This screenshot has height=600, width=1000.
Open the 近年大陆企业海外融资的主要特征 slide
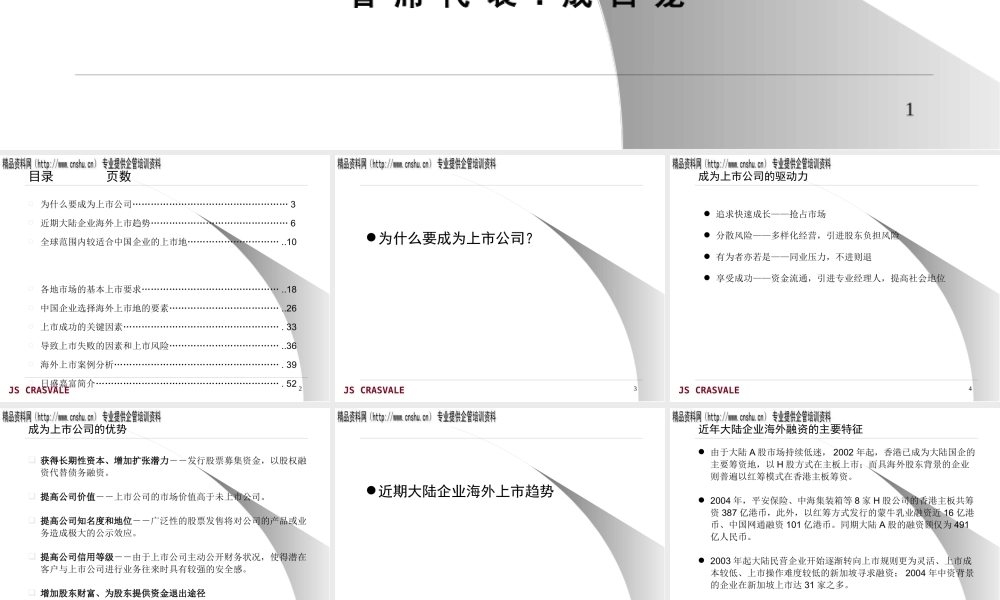[x=835, y=504]
